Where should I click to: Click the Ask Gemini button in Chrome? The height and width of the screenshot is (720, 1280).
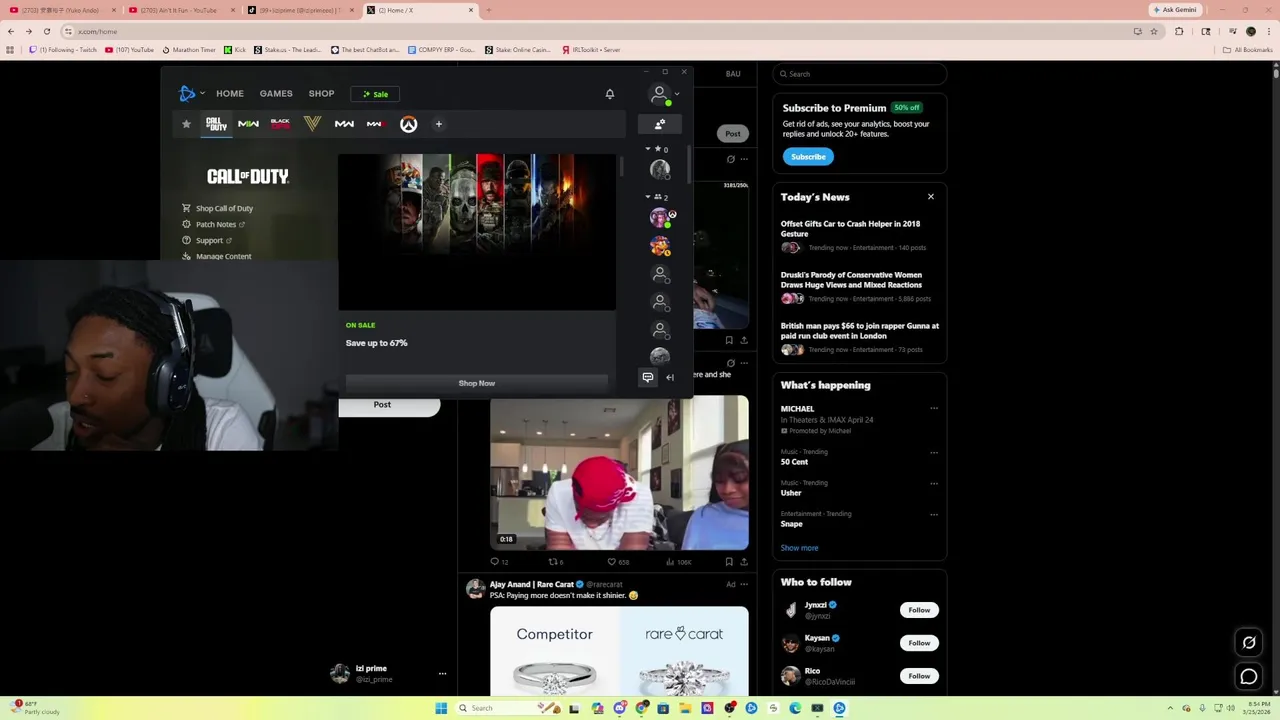(1175, 10)
